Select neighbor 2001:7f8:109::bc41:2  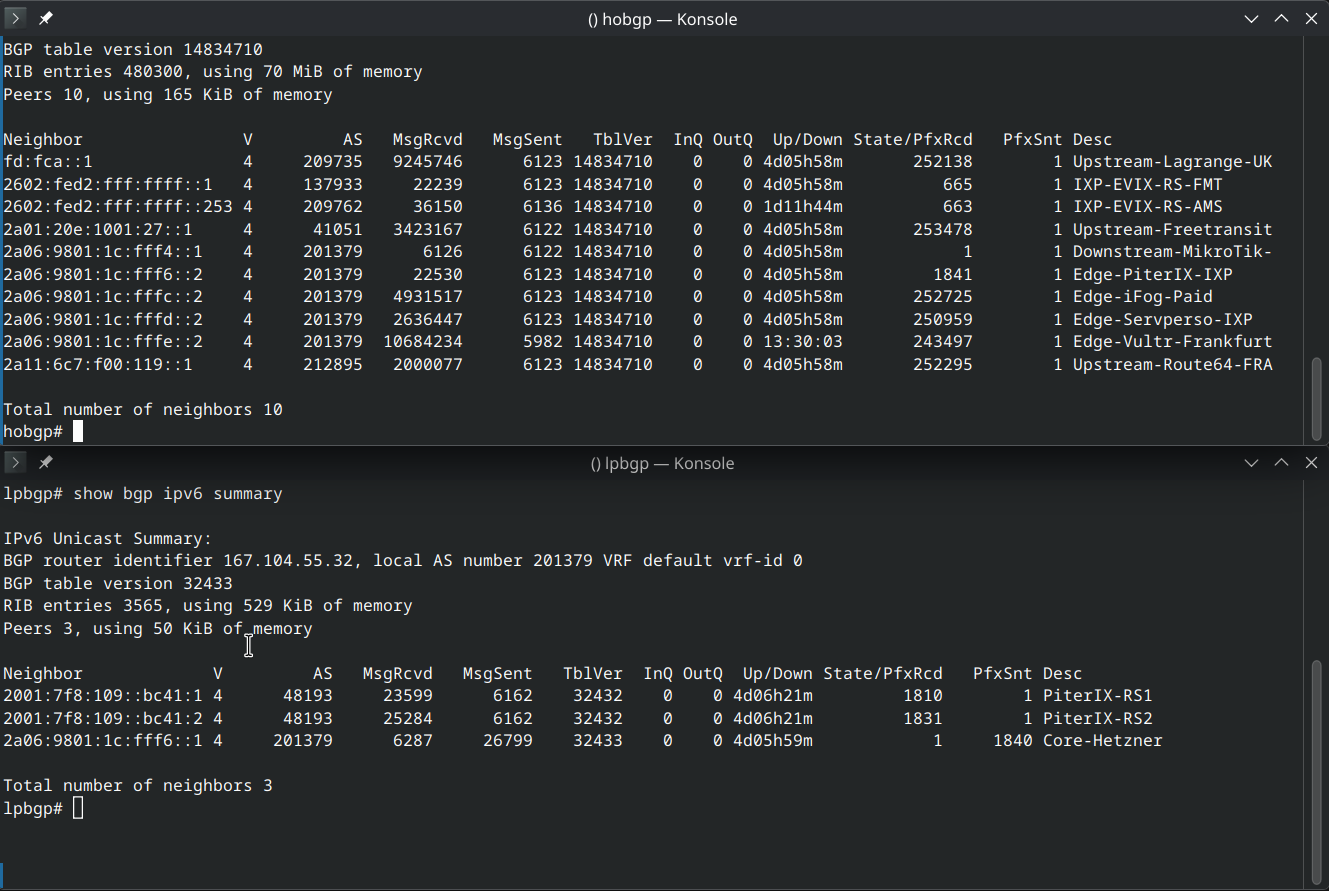click(103, 719)
